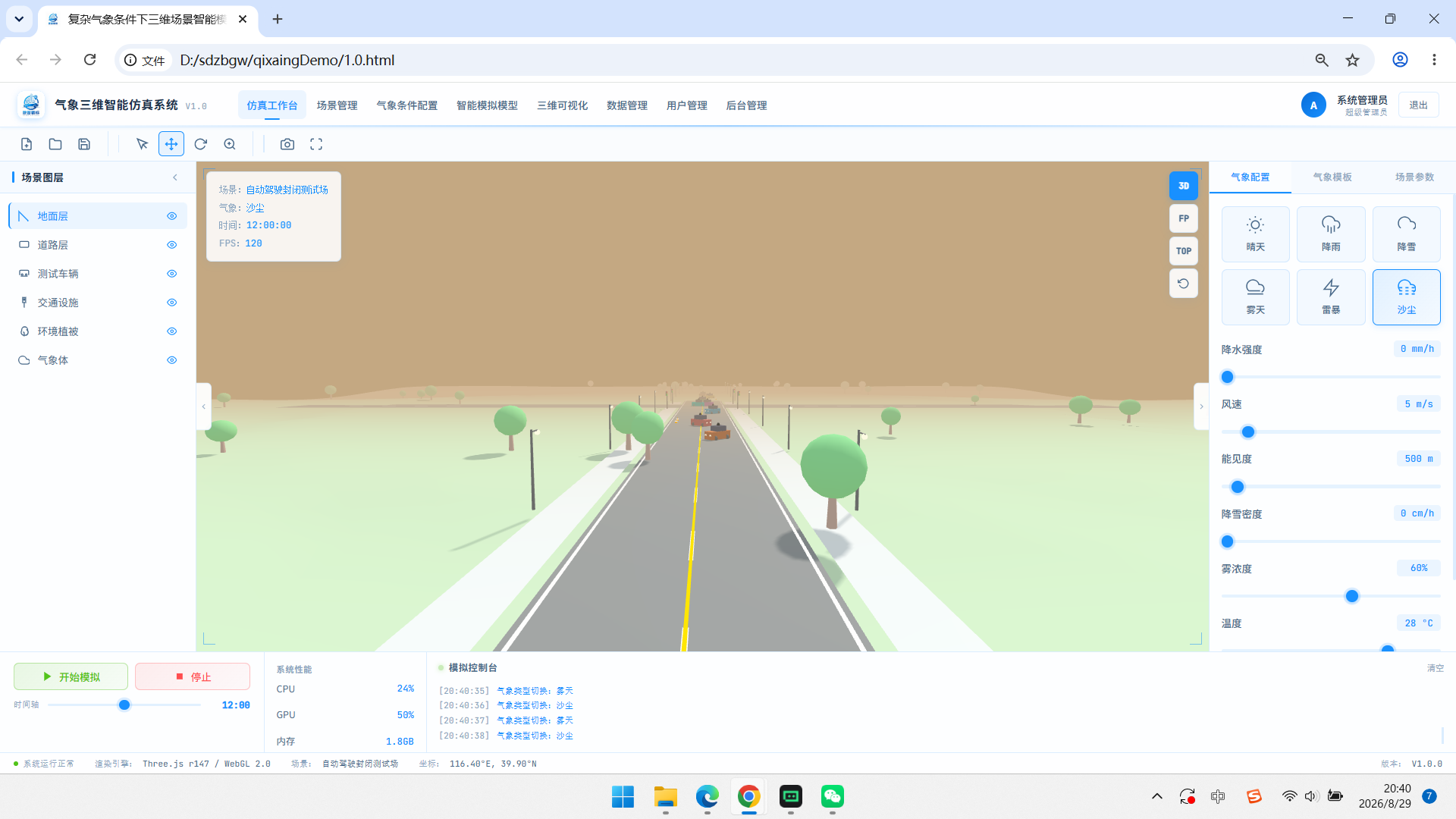This screenshot has width=1456, height=819.
Task: Clear console with 清空 link
Action: [1435, 668]
